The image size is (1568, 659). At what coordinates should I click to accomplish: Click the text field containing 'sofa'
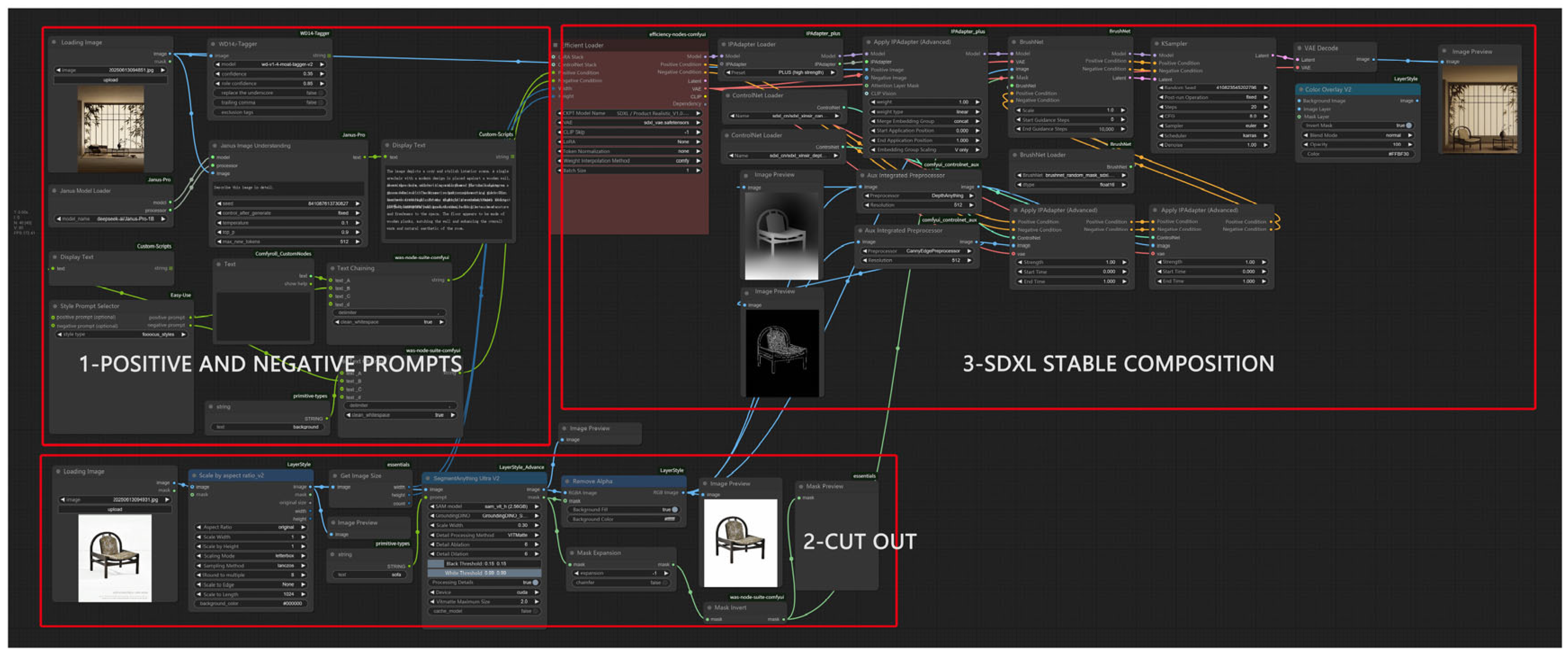(x=370, y=574)
